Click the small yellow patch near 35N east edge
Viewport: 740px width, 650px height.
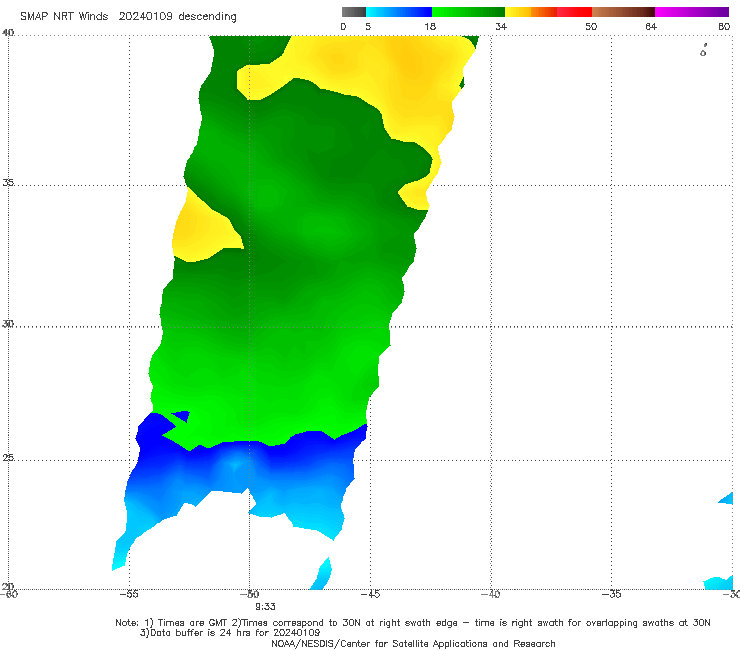(x=415, y=194)
